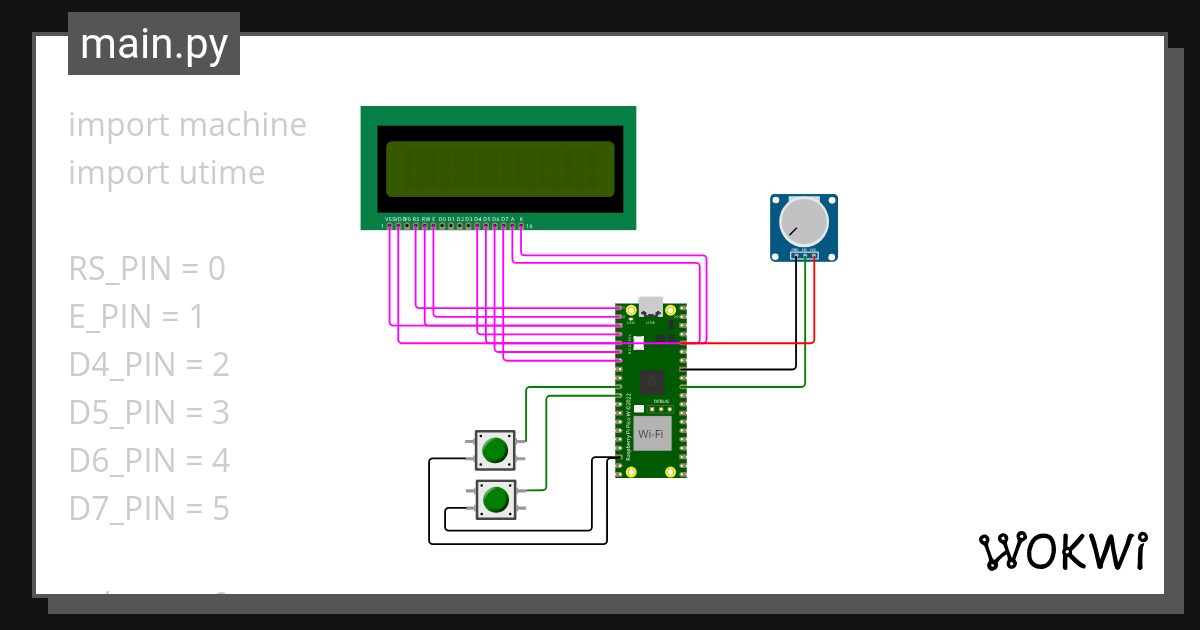Click the VSS pin label on the LCD

click(389, 218)
